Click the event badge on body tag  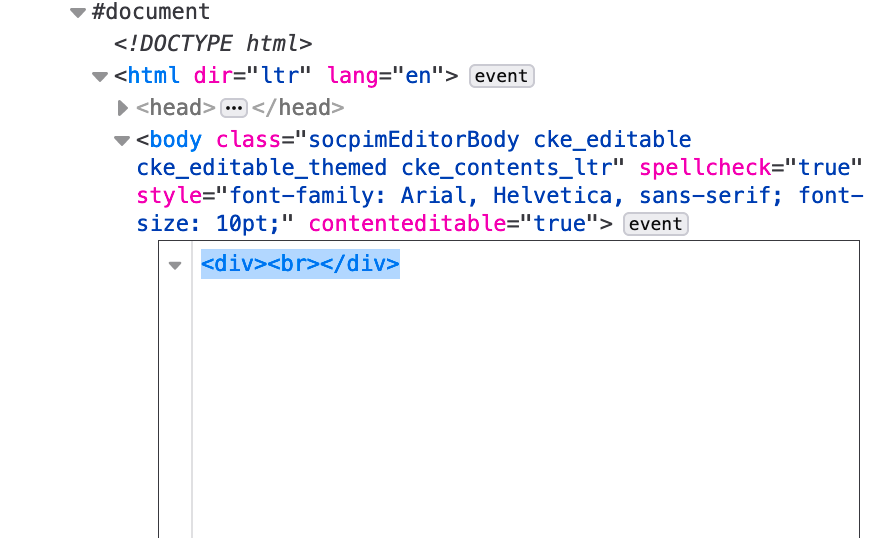[656, 224]
